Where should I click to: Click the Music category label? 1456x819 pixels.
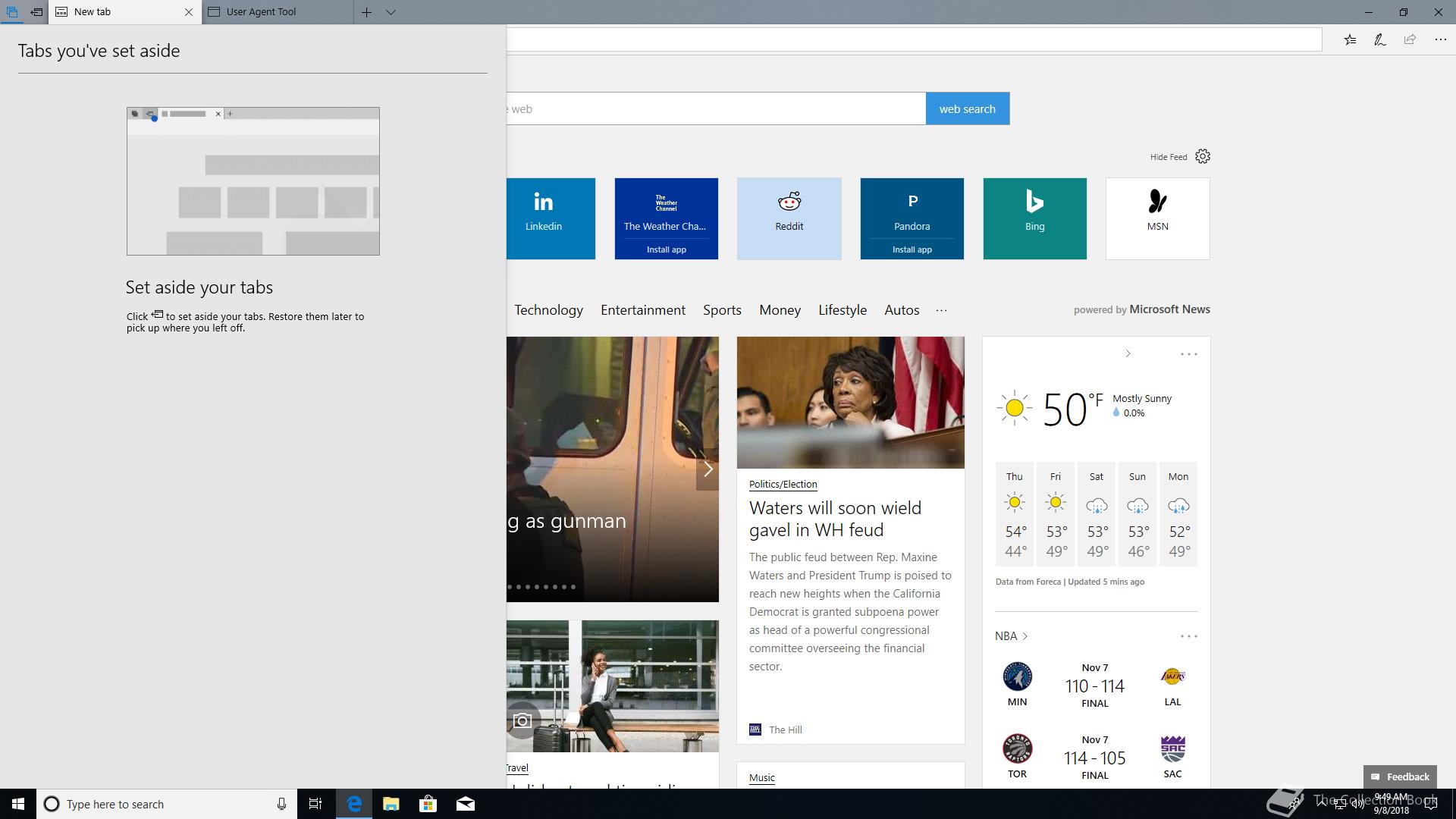761,778
